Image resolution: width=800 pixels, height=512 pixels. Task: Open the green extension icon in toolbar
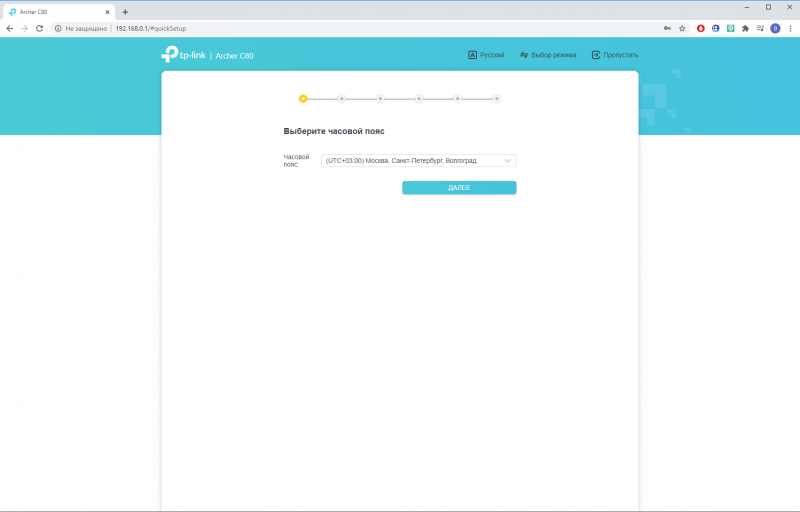731,29
